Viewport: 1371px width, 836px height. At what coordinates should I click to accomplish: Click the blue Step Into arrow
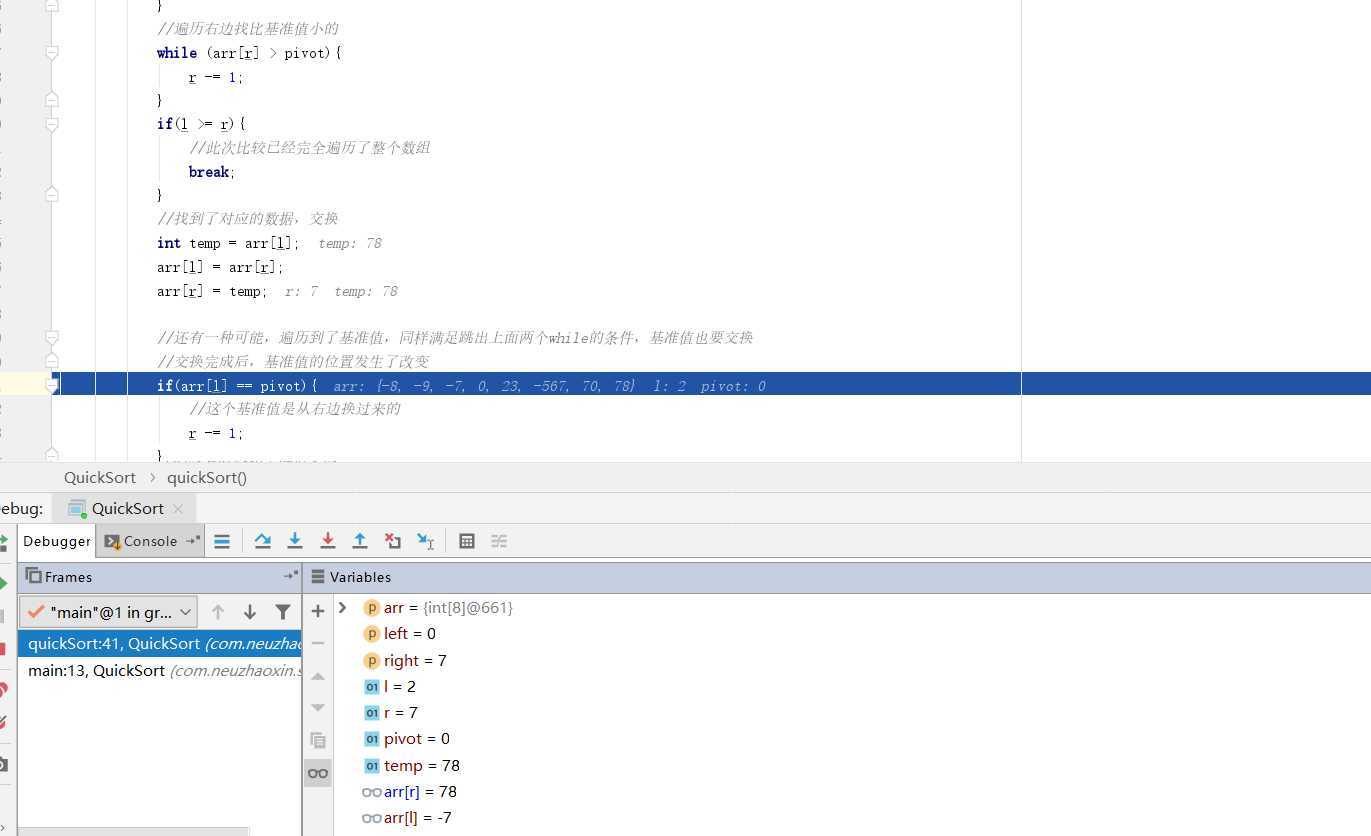coord(295,541)
